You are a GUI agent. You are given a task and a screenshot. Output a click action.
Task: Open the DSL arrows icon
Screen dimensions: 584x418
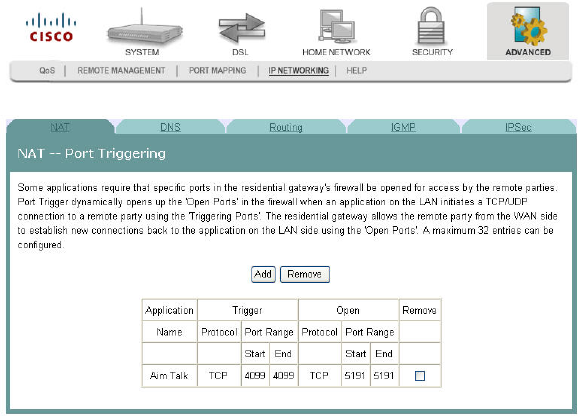pyautogui.click(x=241, y=28)
